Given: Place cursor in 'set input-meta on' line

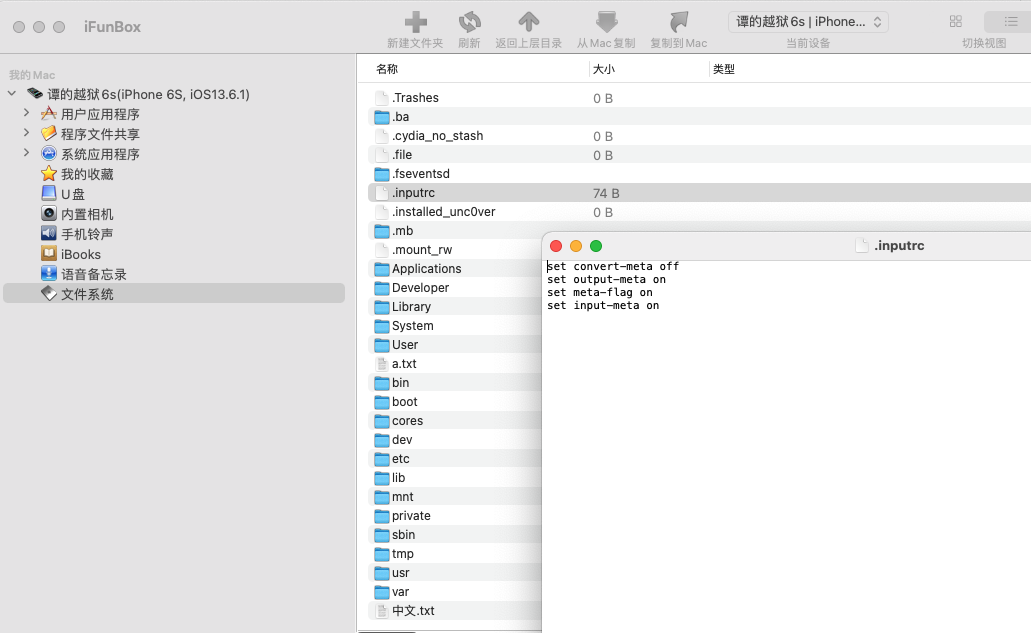Looking at the screenshot, I should click(x=603, y=306).
